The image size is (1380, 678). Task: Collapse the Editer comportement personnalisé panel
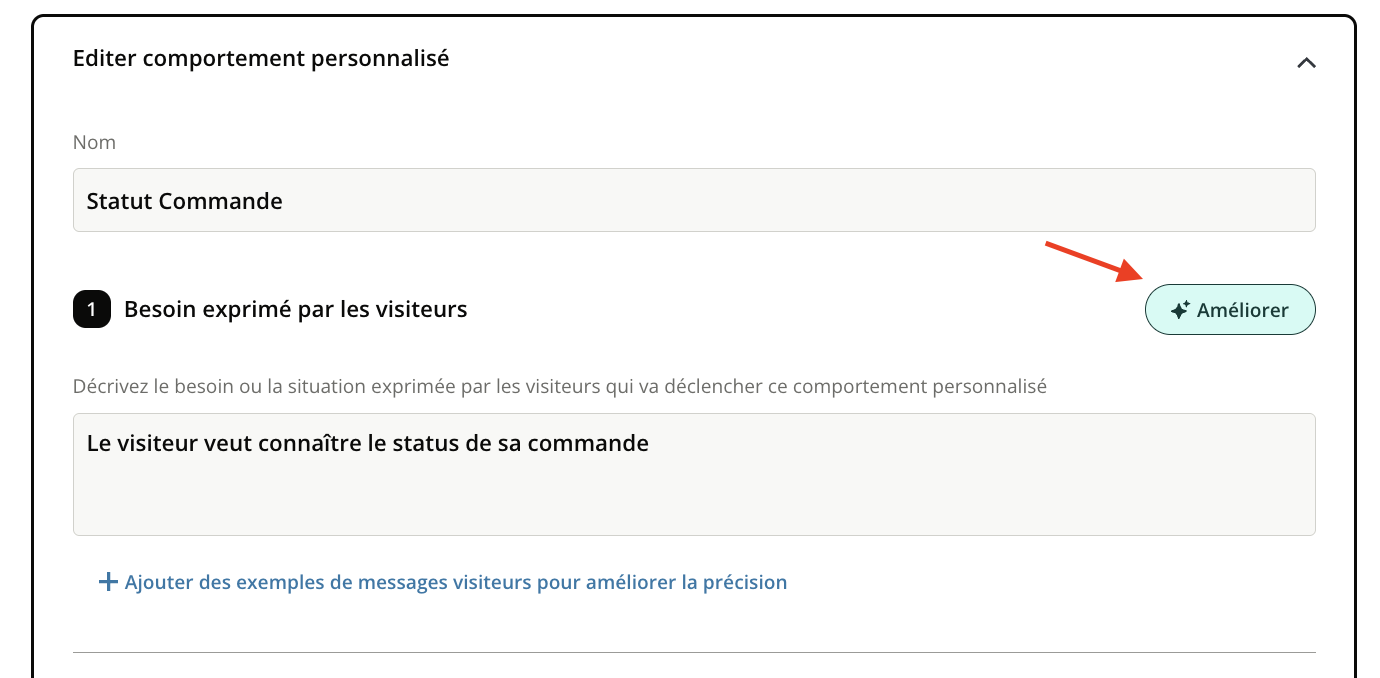coord(1306,62)
